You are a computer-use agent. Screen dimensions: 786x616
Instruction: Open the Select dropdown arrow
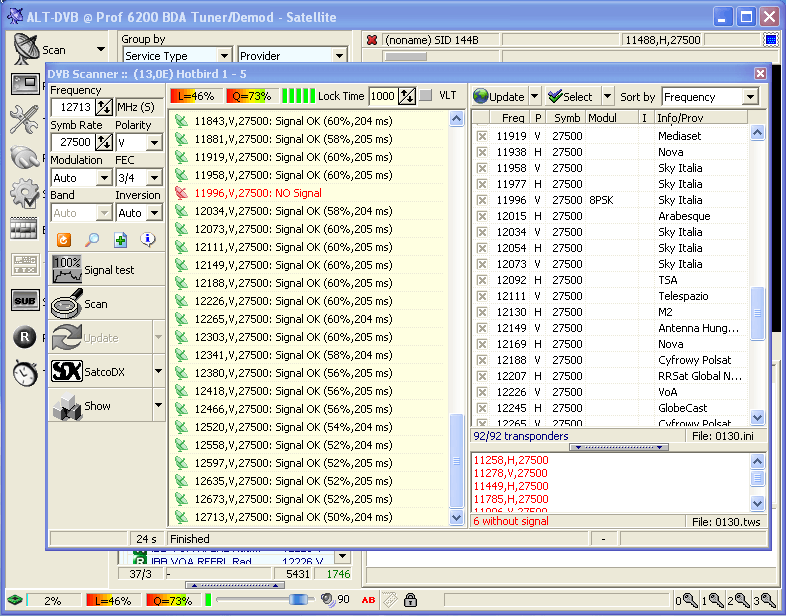(608, 96)
